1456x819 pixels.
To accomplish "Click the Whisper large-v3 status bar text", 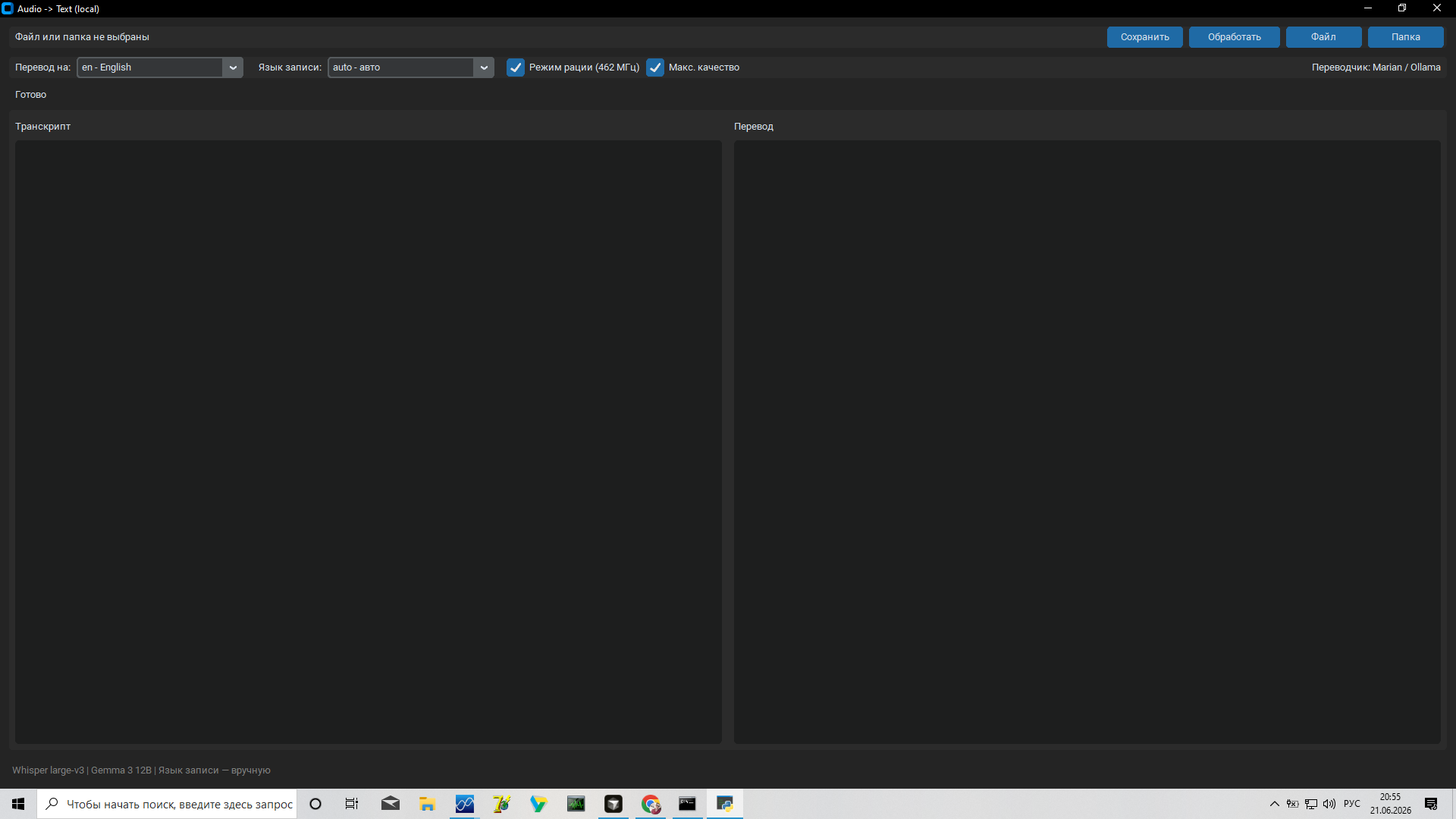I will (x=141, y=770).
